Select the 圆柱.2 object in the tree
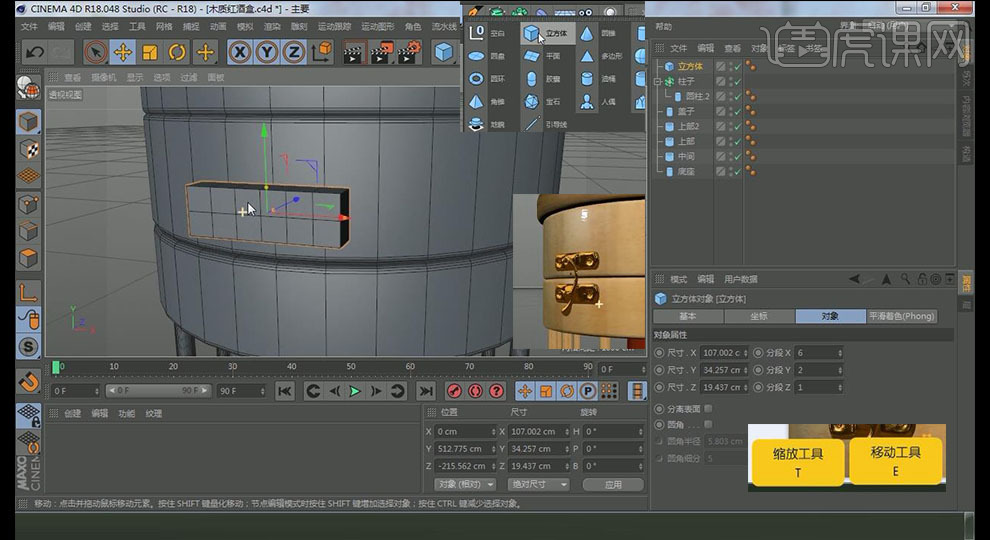 (698, 97)
